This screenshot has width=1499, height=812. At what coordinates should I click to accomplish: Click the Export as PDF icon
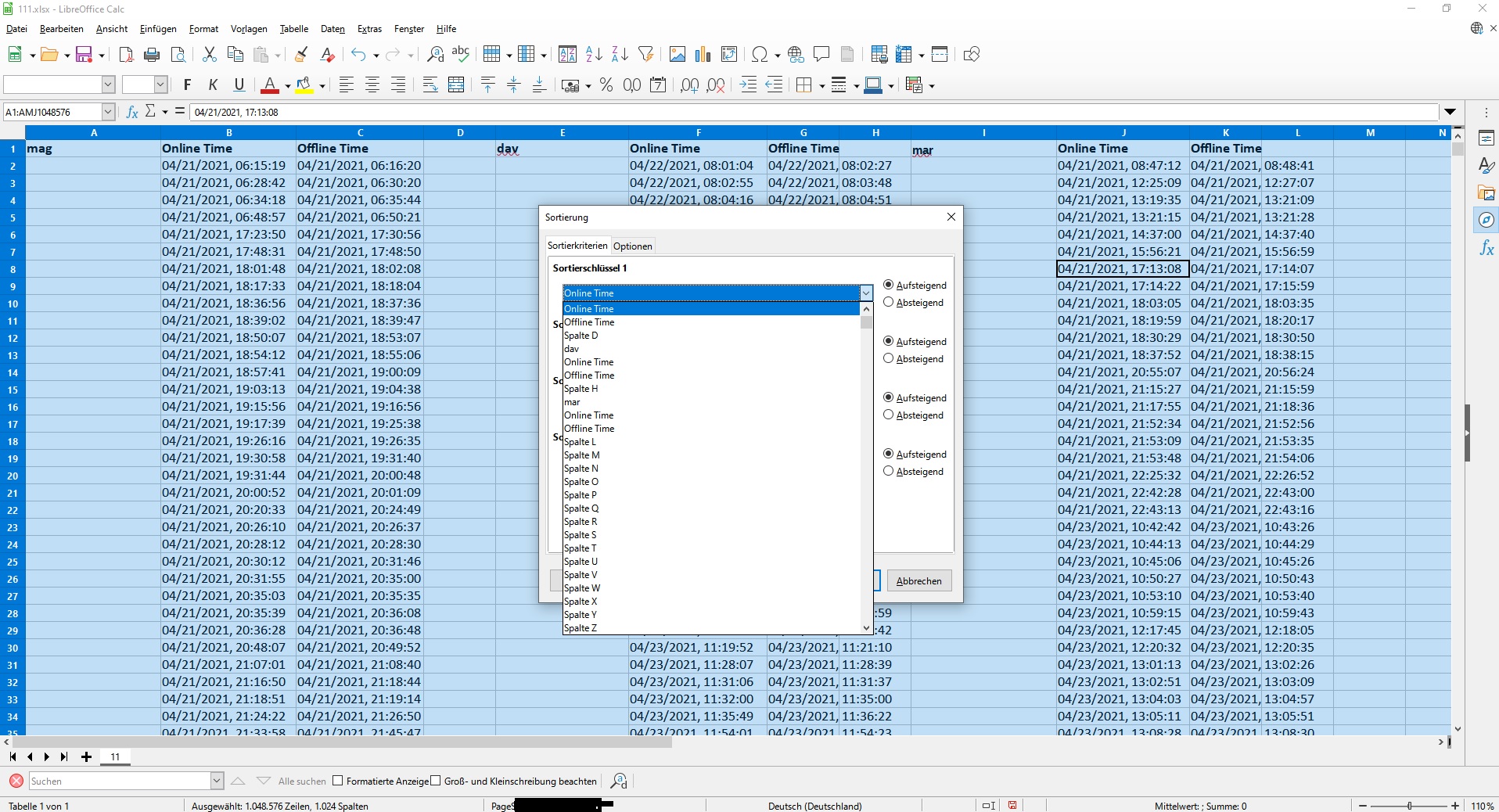[x=126, y=55]
